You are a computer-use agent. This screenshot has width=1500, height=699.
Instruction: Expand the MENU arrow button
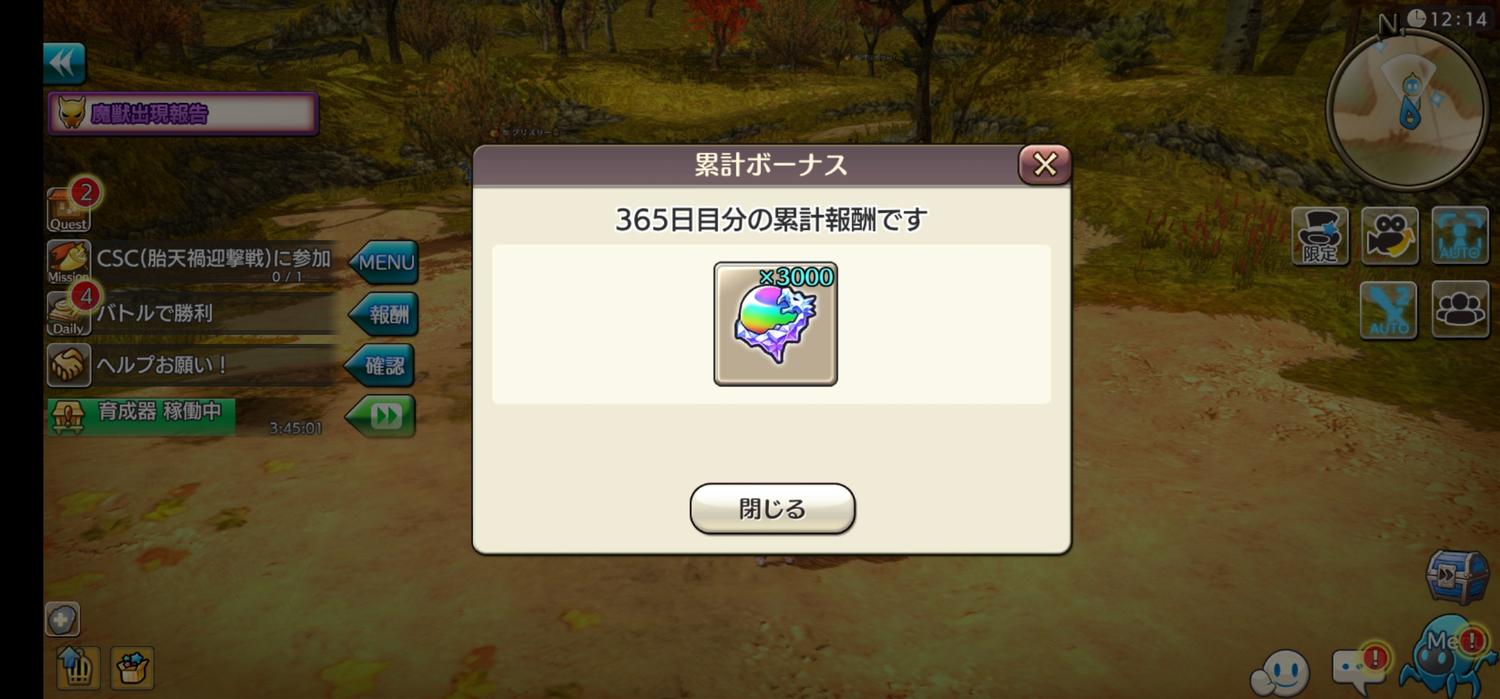(383, 263)
